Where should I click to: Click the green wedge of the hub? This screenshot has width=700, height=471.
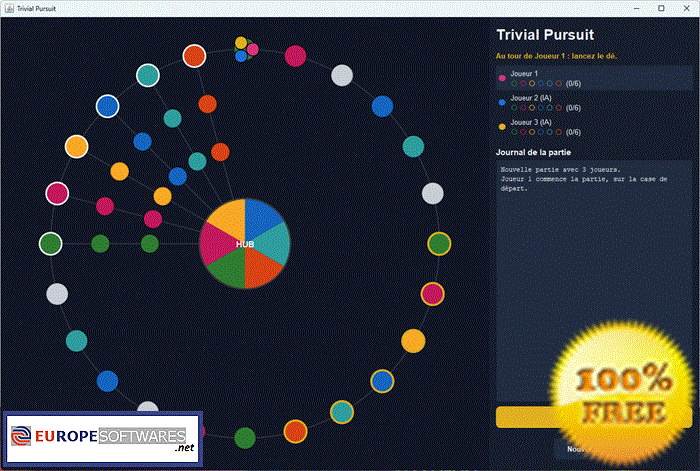tap(229, 271)
